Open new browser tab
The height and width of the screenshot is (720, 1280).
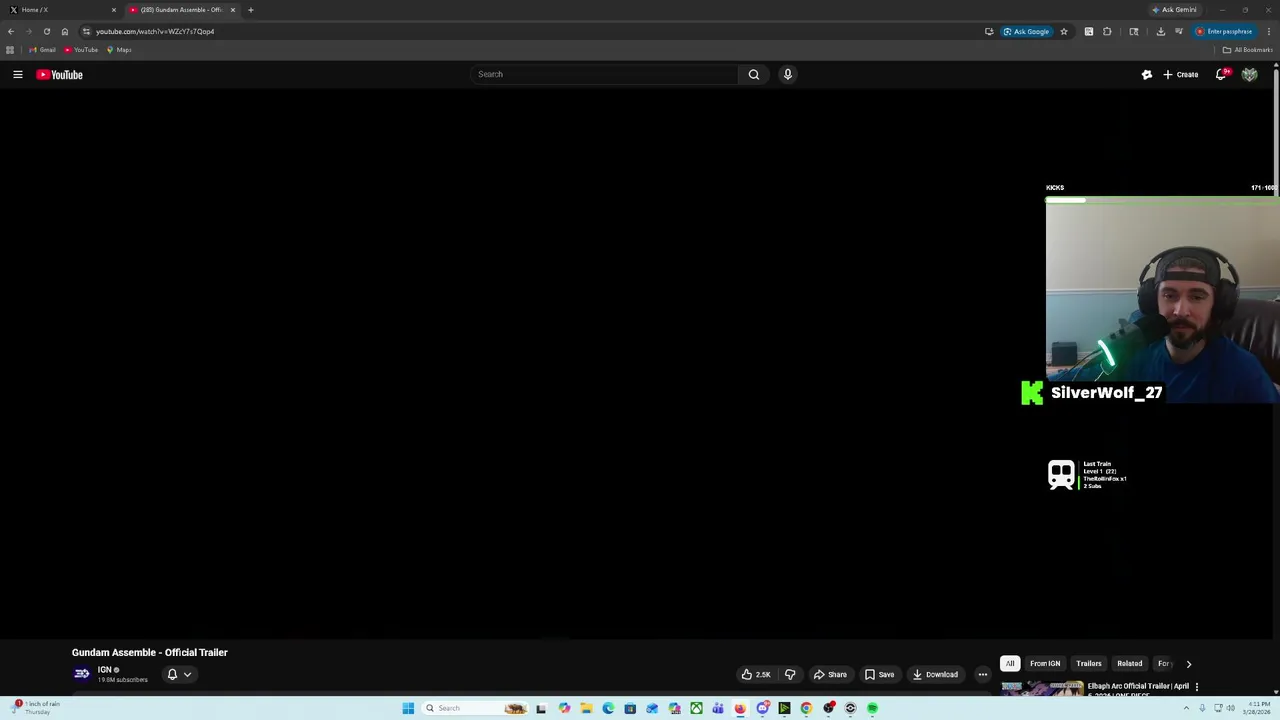(251, 10)
